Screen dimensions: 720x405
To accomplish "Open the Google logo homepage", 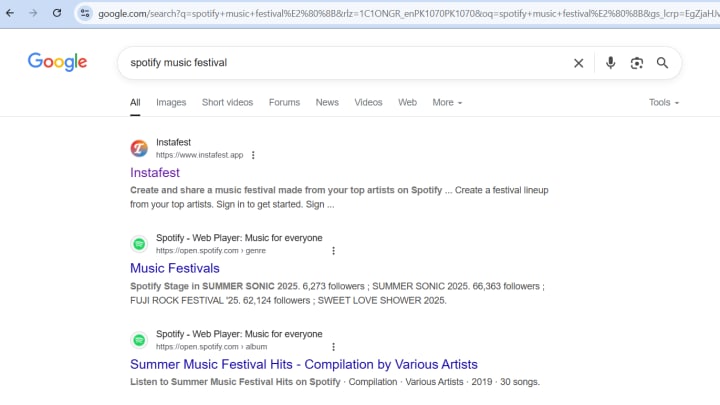I will click(57, 62).
